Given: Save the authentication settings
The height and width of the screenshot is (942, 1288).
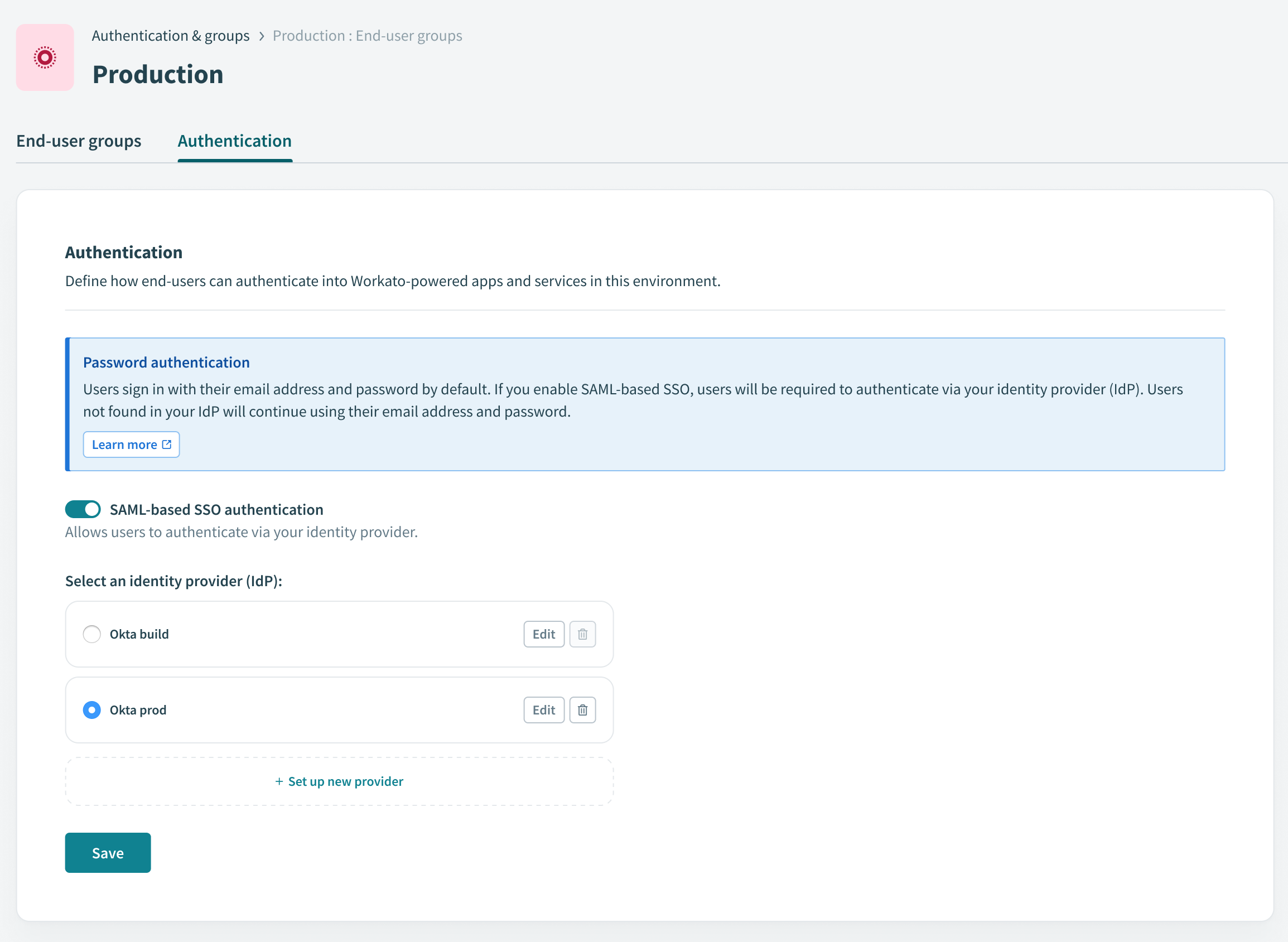Looking at the screenshot, I should (x=107, y=852).
